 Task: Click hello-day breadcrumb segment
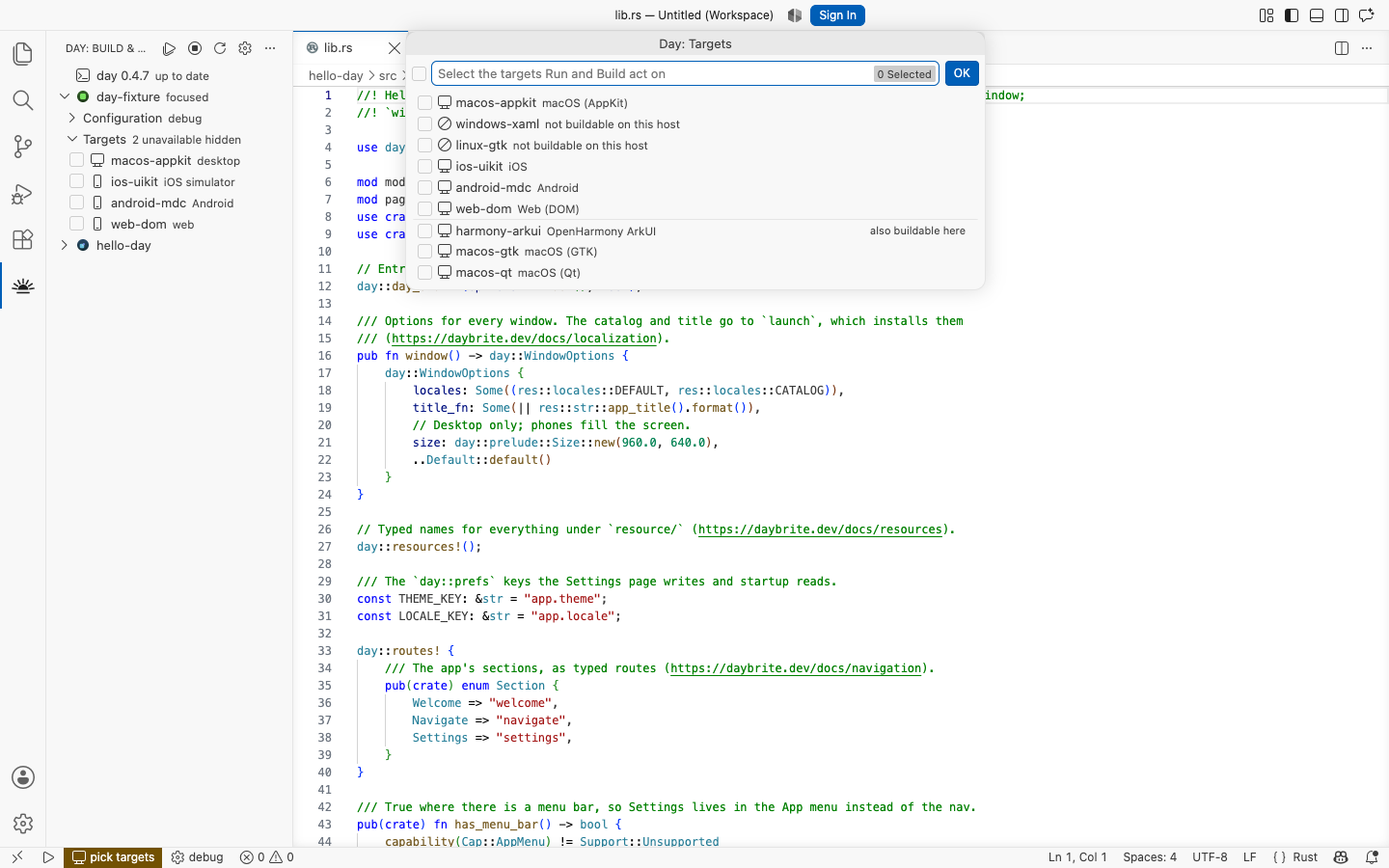pyautogui.click(x=336, y=75)
